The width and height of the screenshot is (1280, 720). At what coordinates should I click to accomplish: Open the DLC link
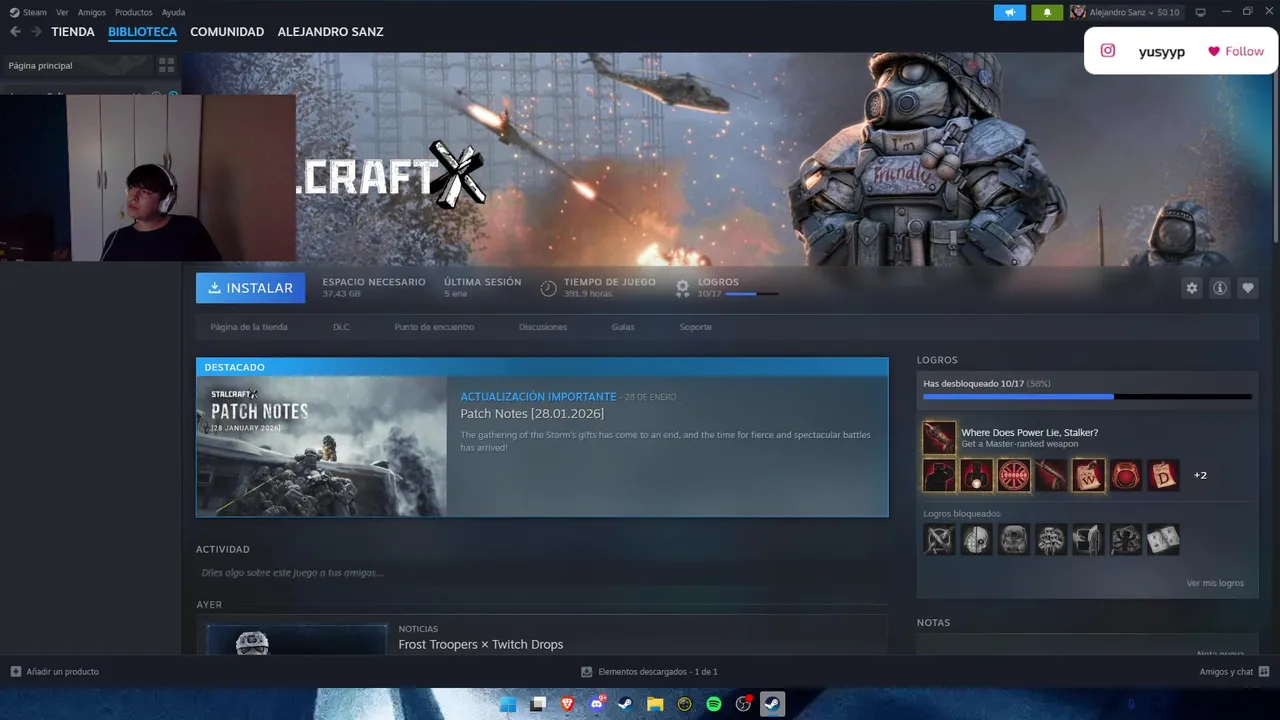341,327
